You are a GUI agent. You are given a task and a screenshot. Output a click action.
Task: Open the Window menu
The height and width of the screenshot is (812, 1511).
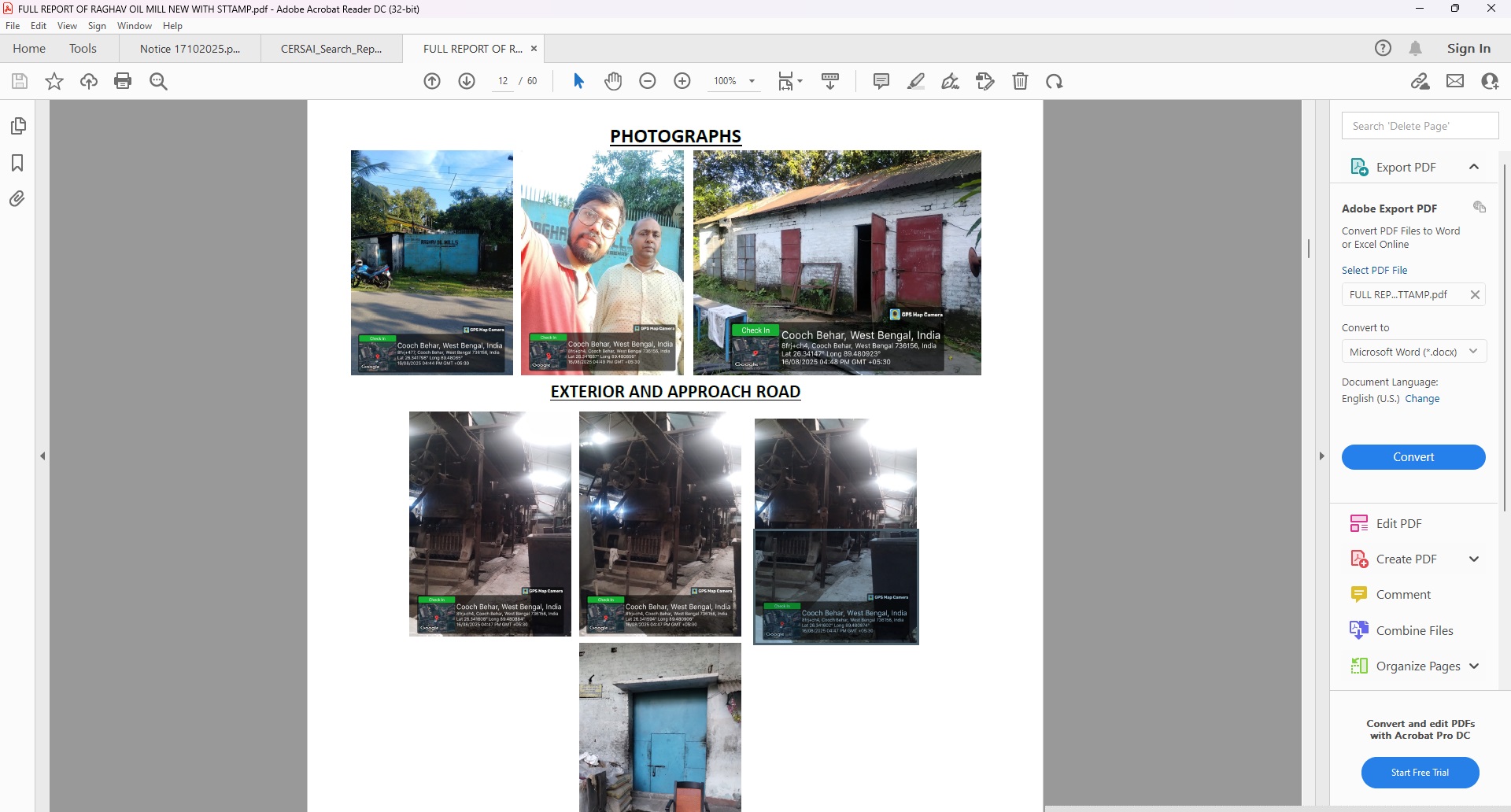click(x=134, y=26)
